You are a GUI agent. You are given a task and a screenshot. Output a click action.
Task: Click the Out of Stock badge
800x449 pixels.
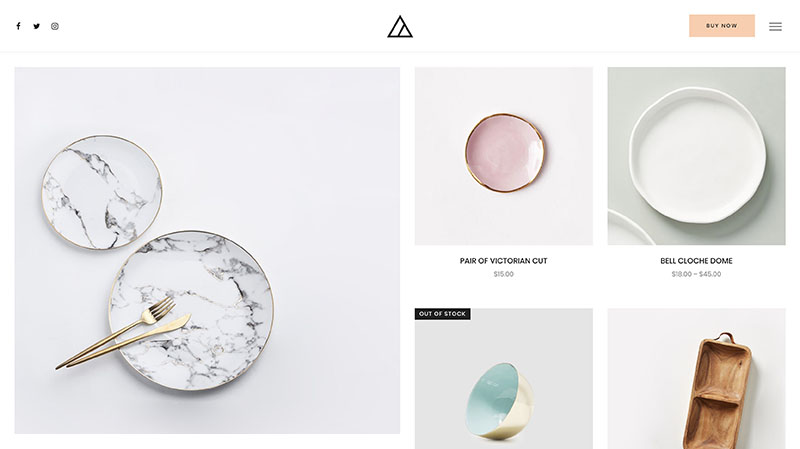tap(442, 314)
